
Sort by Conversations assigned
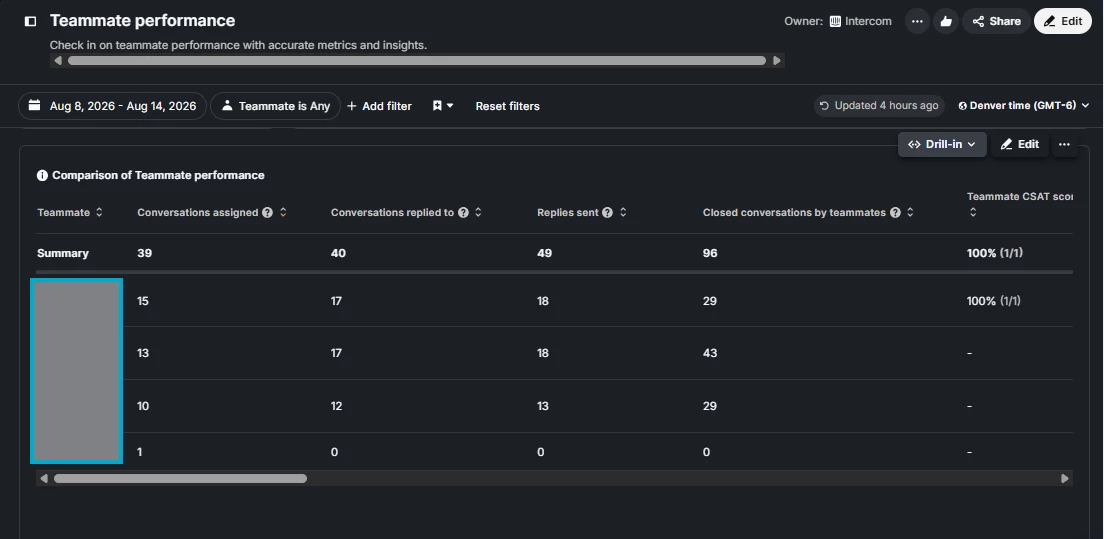(283, 212)
